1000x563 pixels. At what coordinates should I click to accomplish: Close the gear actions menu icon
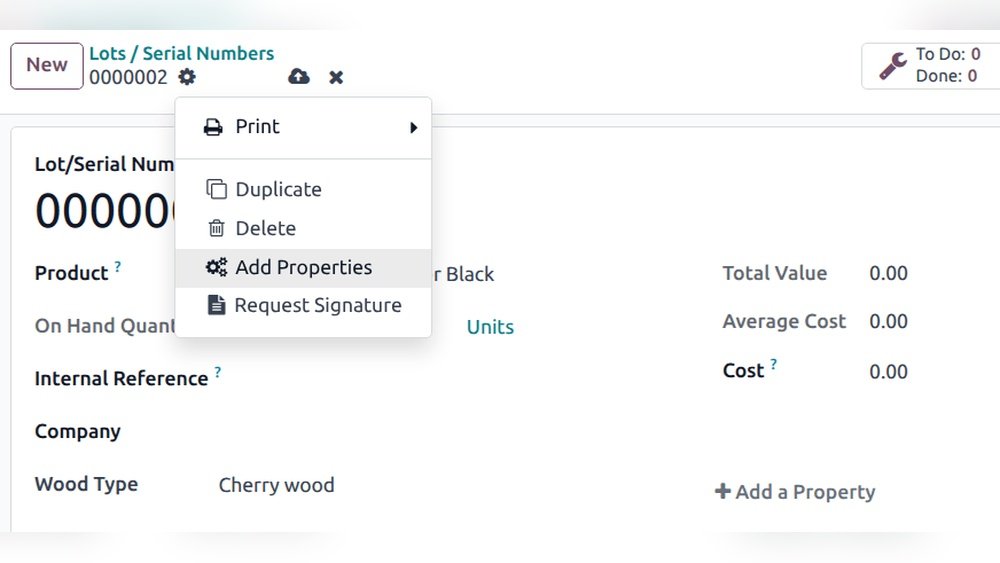click(x=187, y=77)
